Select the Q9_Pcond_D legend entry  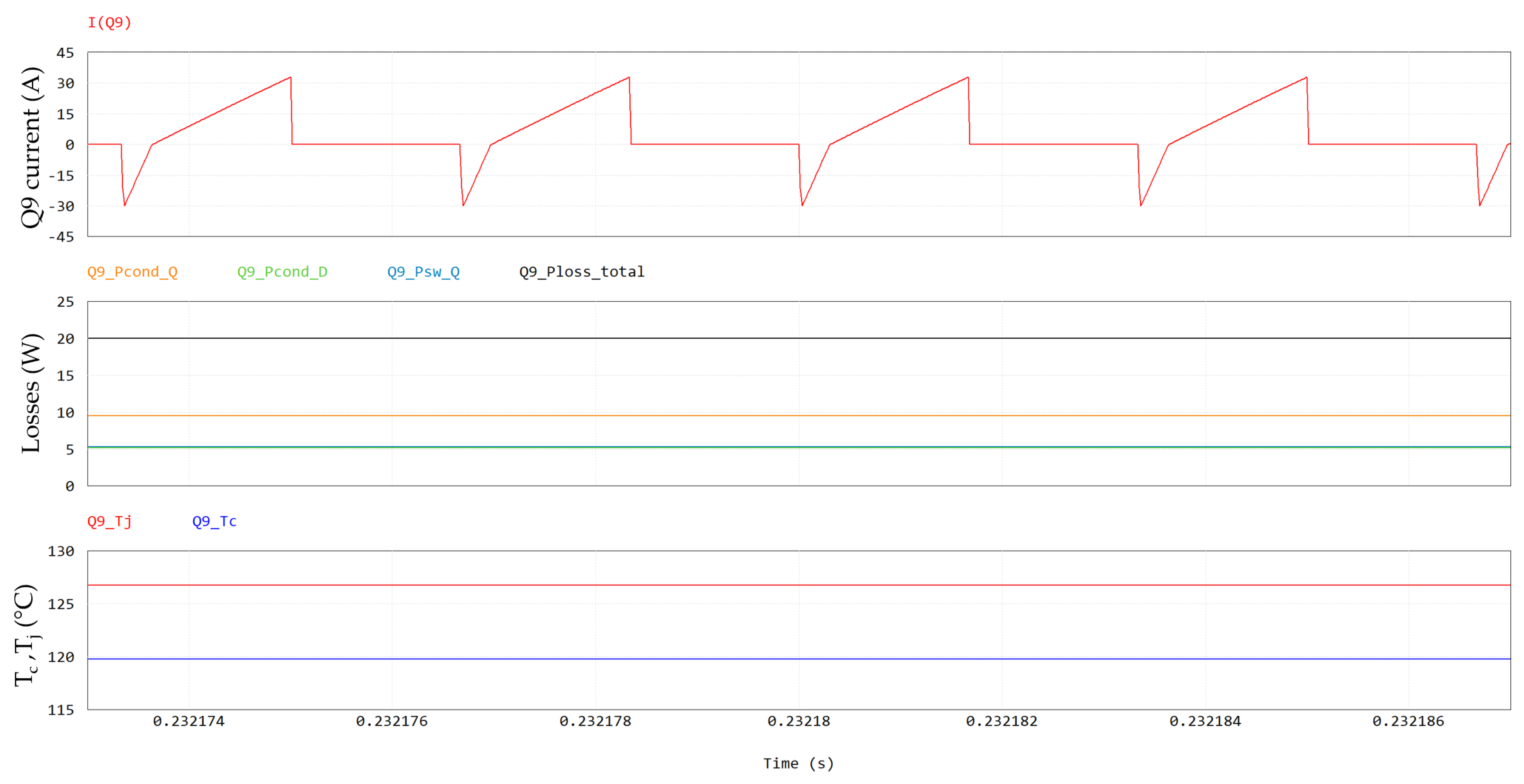(282, 272)
